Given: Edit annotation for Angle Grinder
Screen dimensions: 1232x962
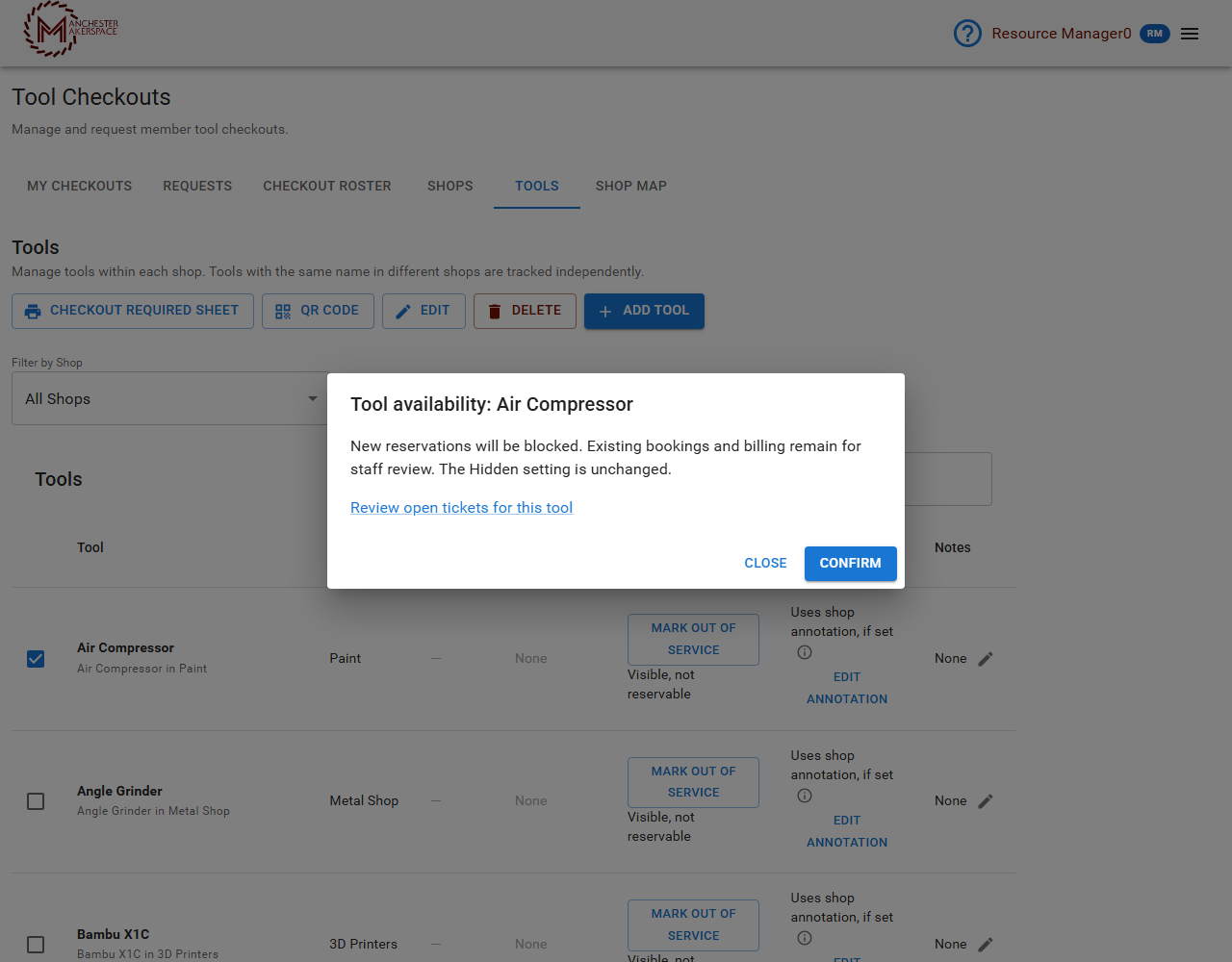Looking at the screenshot, I should tap(847, 831).
